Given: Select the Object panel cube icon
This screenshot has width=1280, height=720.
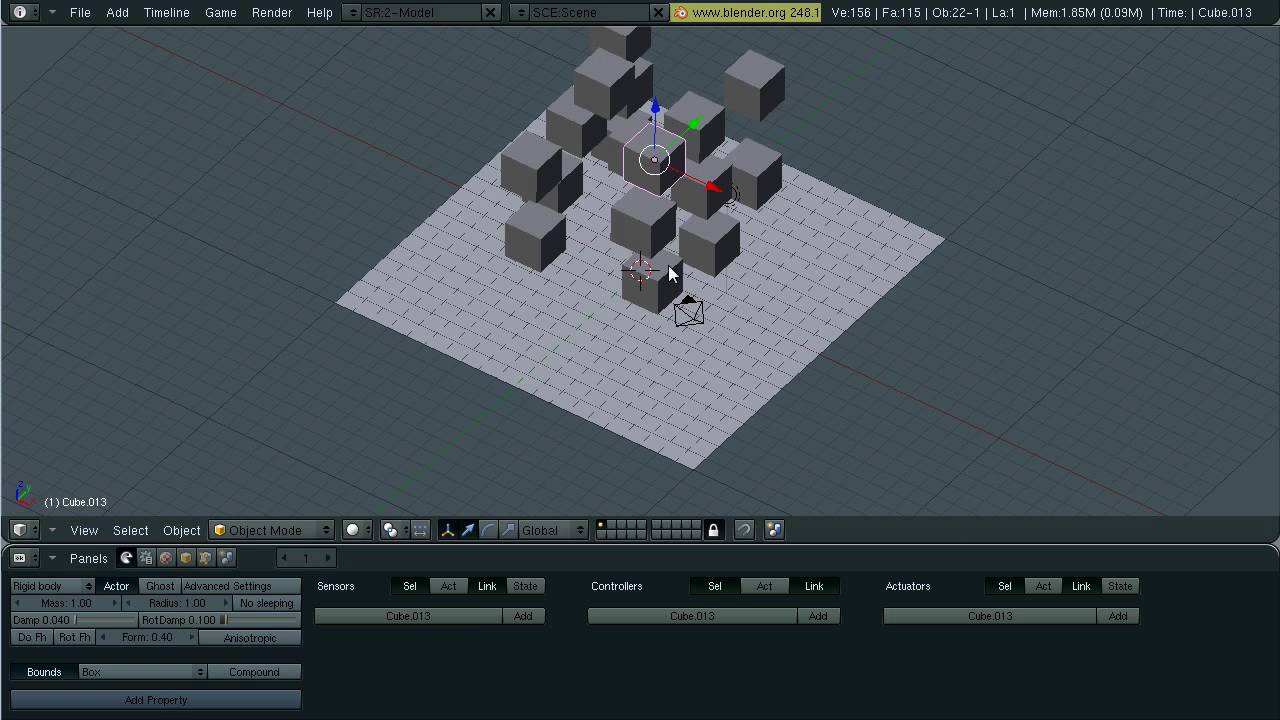Looking at the screenshot, I should pos(186,558).
